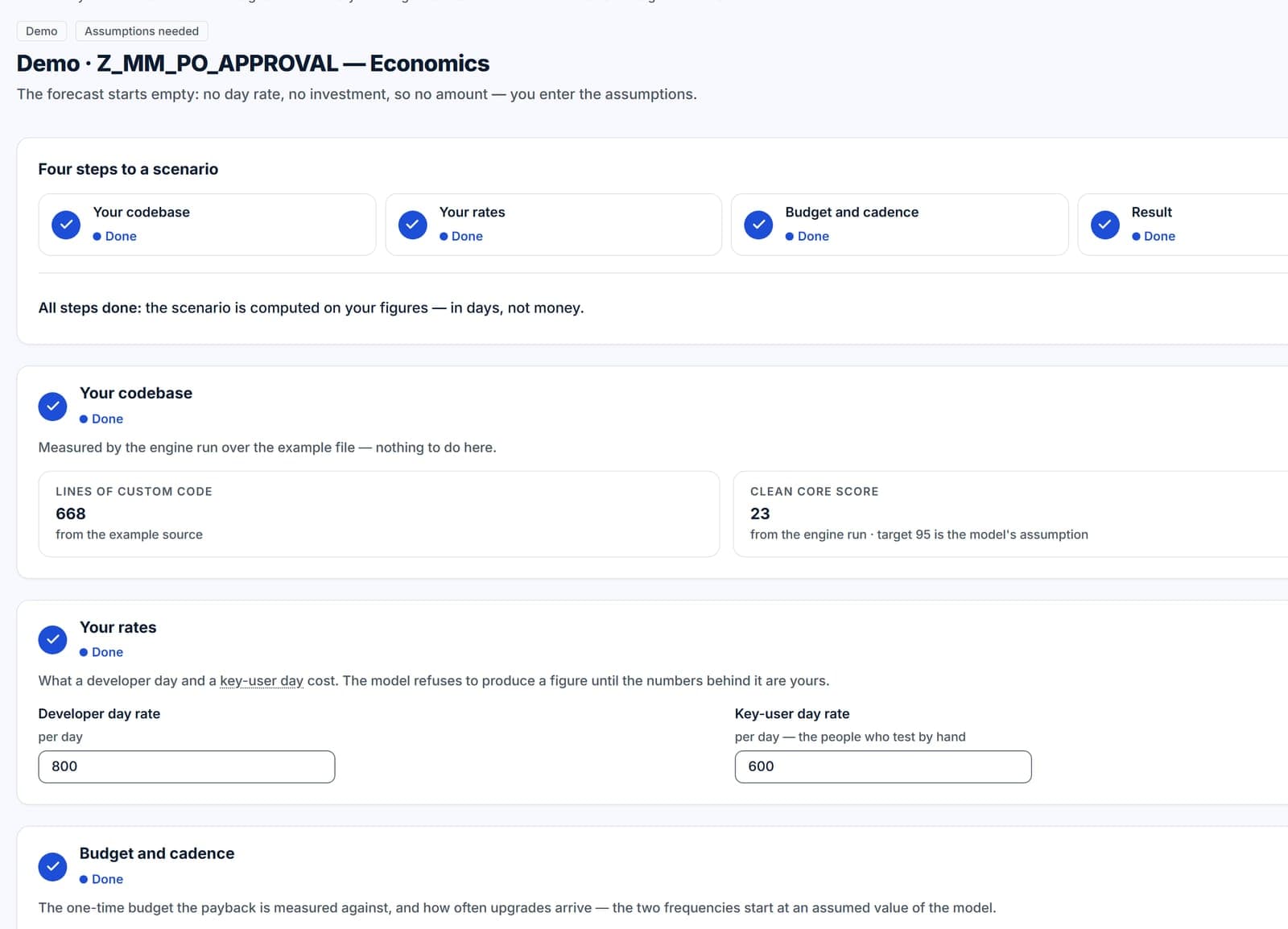Open the Your codebase step card title
Viewport: 1288px width, 929px height.
[142, 212]
